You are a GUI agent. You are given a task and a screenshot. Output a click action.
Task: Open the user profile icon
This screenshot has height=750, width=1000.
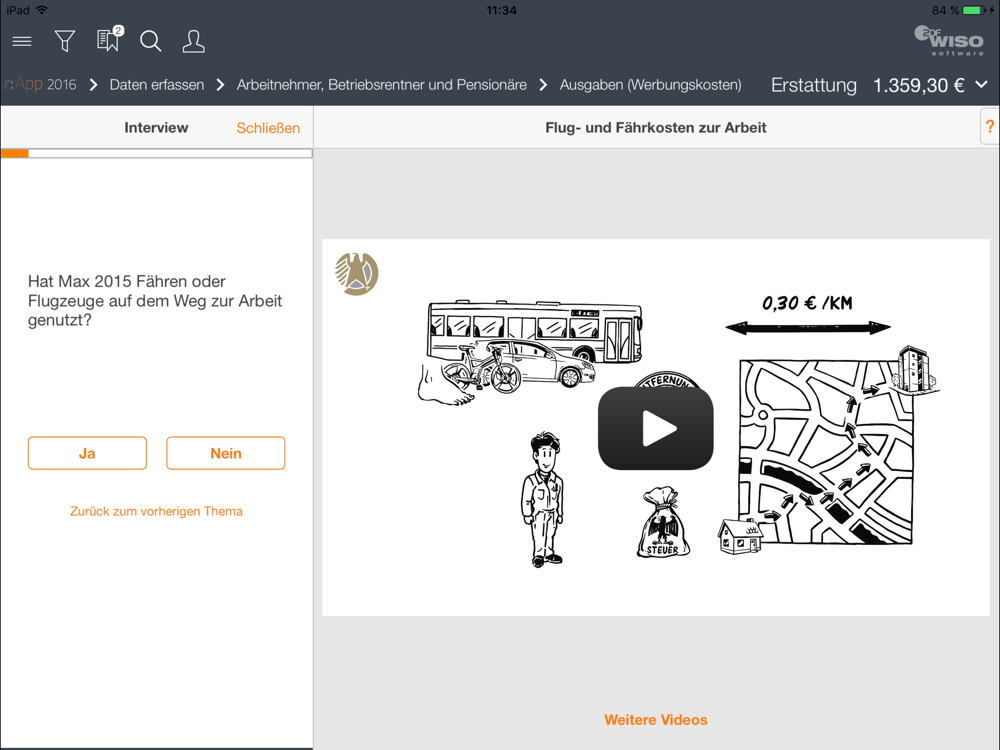tap(193, 41)
